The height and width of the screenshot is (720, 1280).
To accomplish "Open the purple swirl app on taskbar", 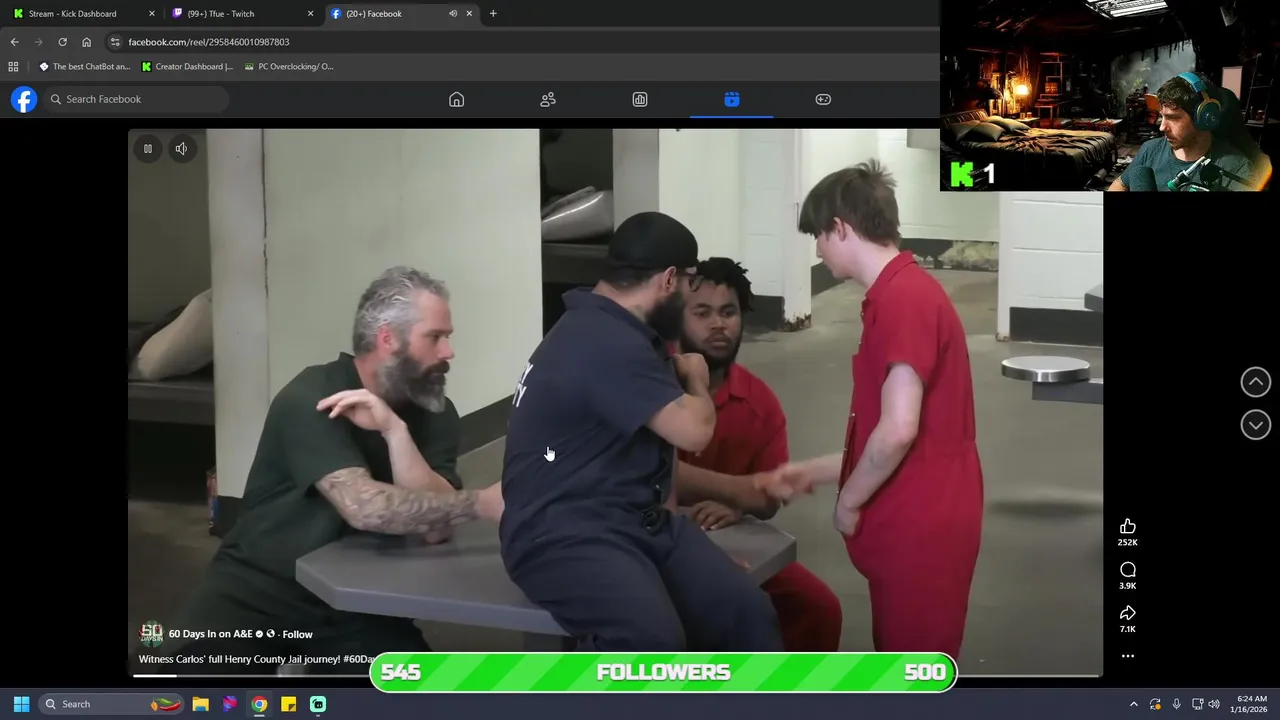I will (x=230, y=704).
